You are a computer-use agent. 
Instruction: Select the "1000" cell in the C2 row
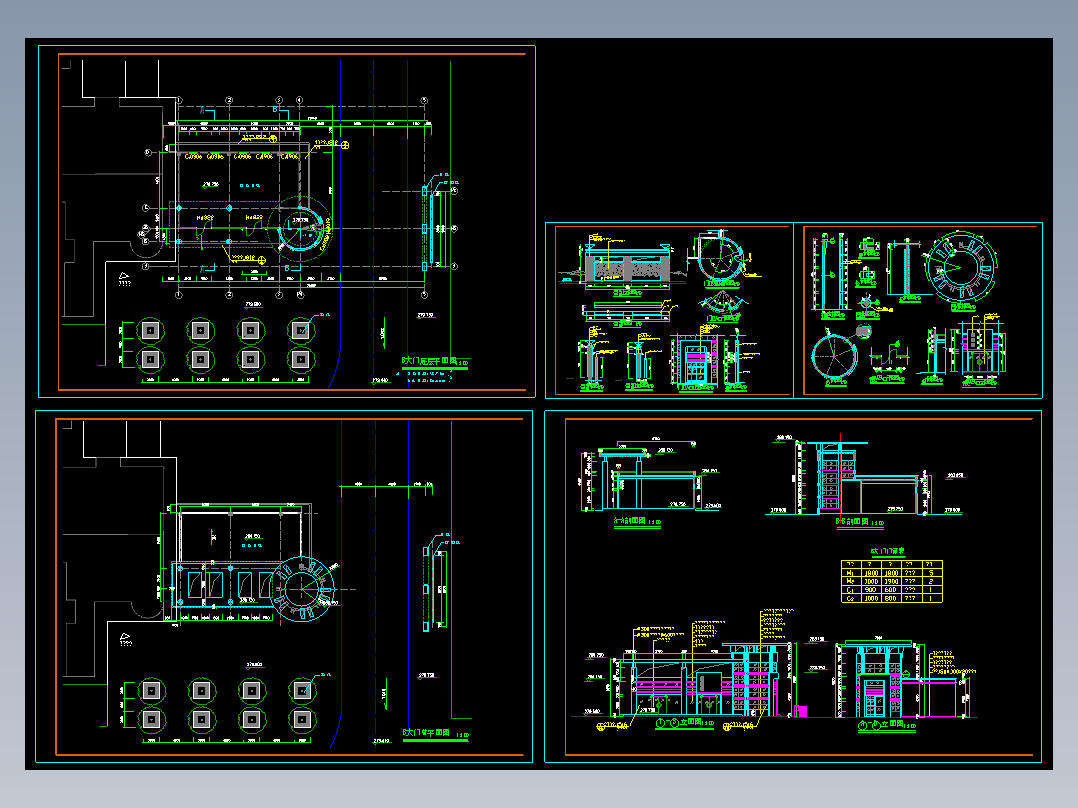pyautogui.click(x=871, y=598)
